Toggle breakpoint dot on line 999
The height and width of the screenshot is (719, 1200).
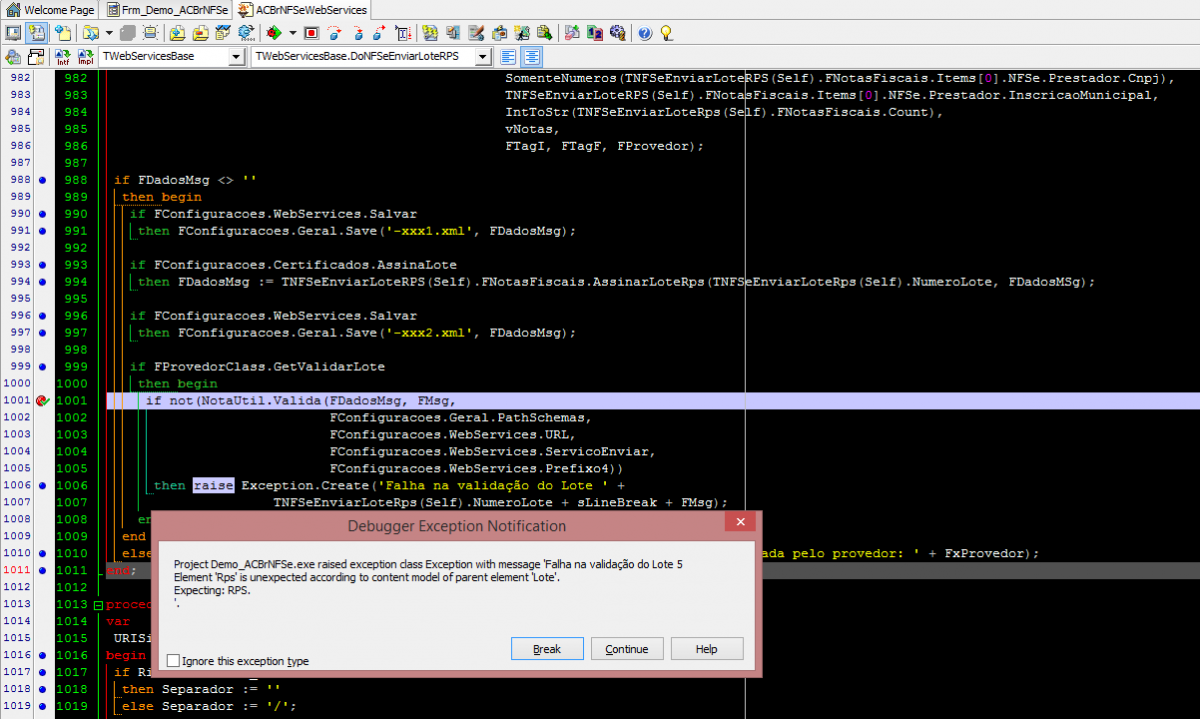pyautogui.click(x=42, y=367)
